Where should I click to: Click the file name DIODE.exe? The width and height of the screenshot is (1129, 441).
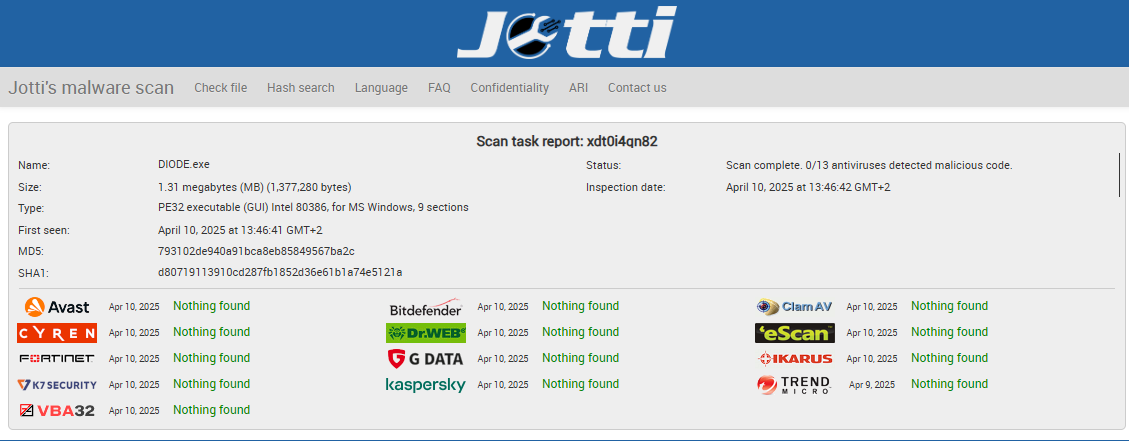[x=184, y=164]
